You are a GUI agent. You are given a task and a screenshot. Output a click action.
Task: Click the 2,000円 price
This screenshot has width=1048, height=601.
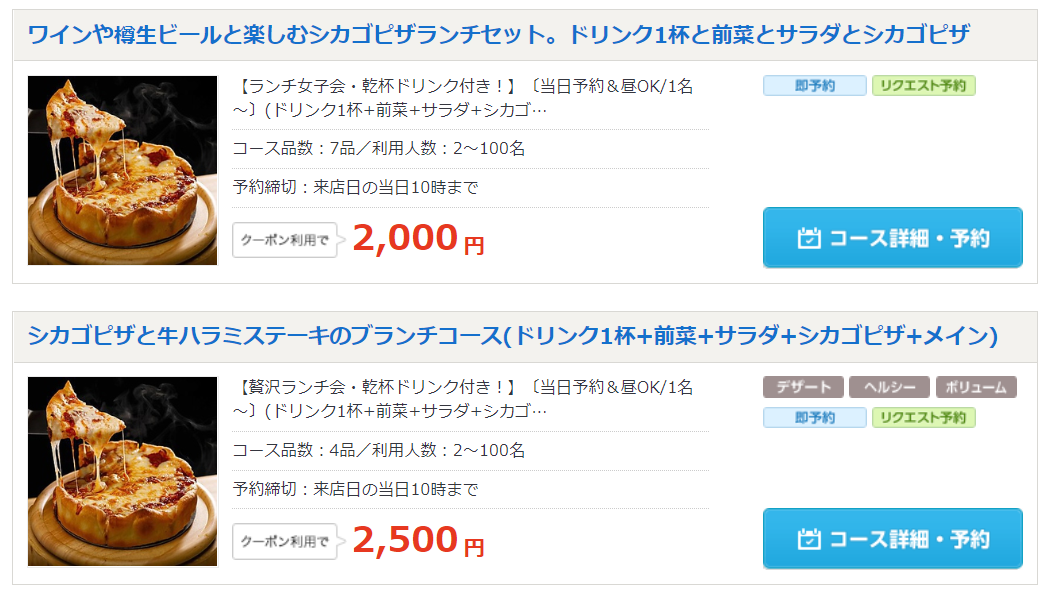click(418, 238)
